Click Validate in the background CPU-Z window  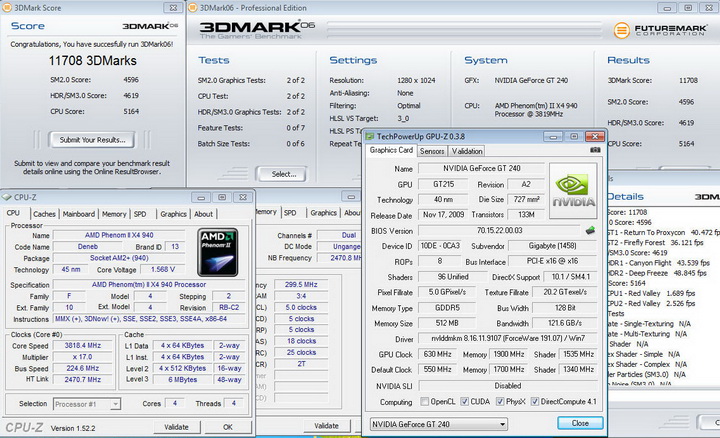pos(326,426)
